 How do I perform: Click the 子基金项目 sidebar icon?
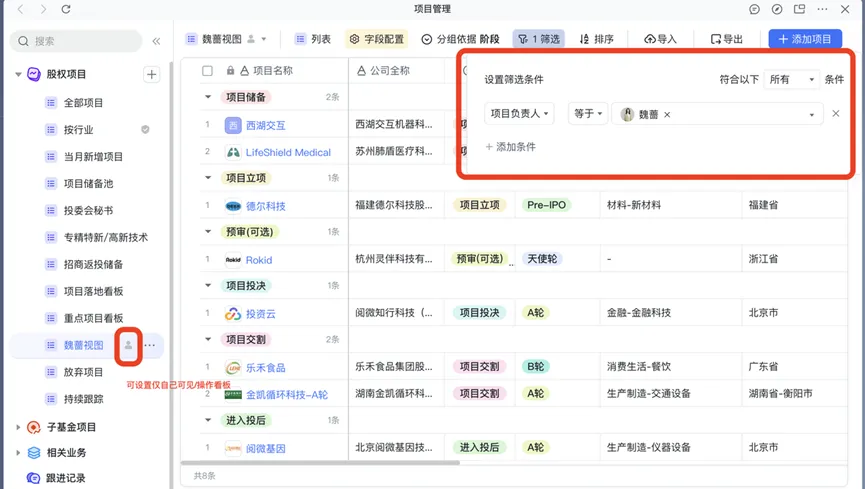[x=34, y=427]
